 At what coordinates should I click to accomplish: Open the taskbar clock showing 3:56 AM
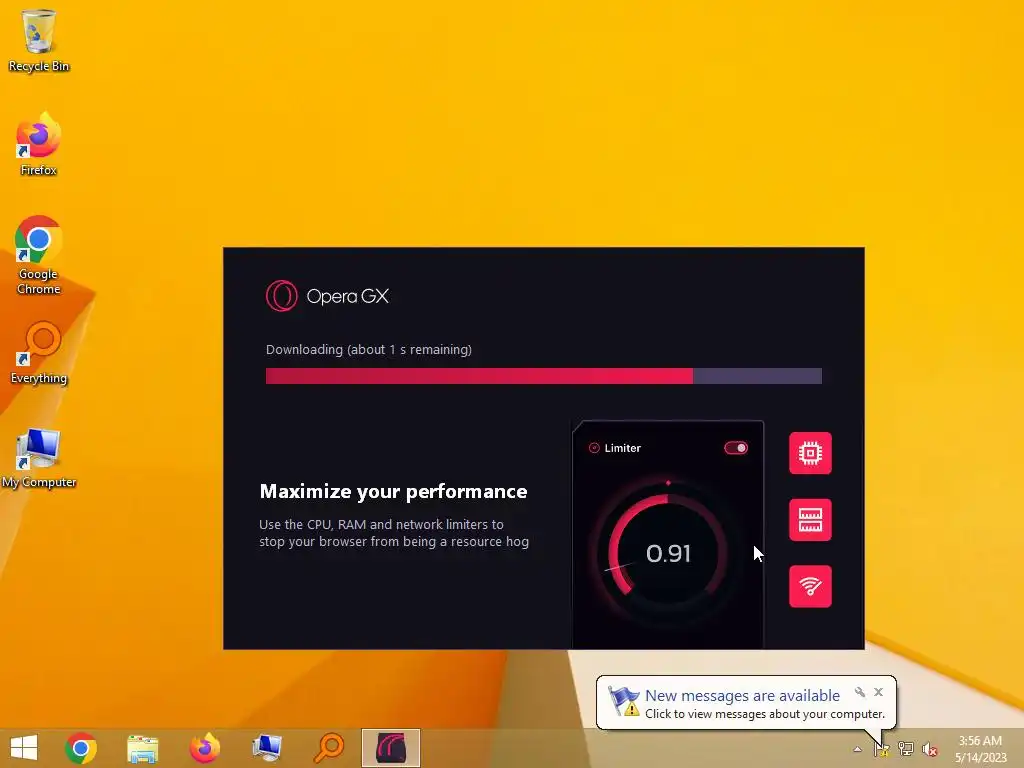[980, 749]
